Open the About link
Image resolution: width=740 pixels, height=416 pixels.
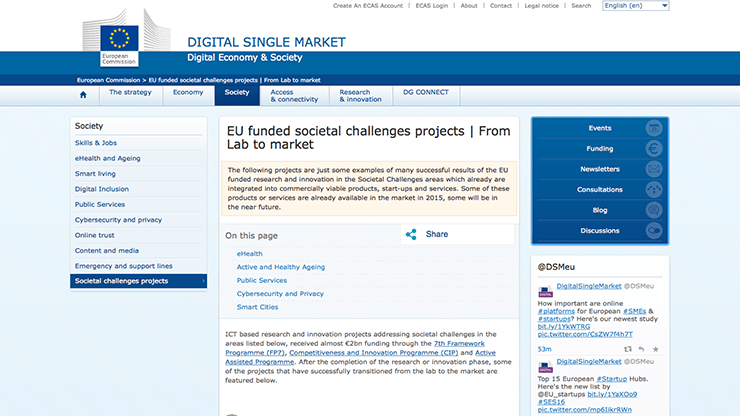(x=469, y=6)
